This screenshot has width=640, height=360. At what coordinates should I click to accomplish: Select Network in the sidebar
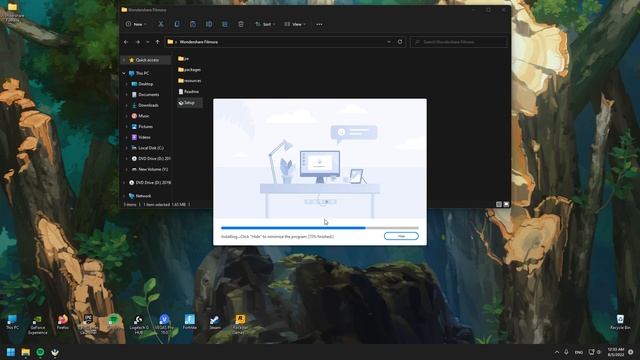pos(140,196)
